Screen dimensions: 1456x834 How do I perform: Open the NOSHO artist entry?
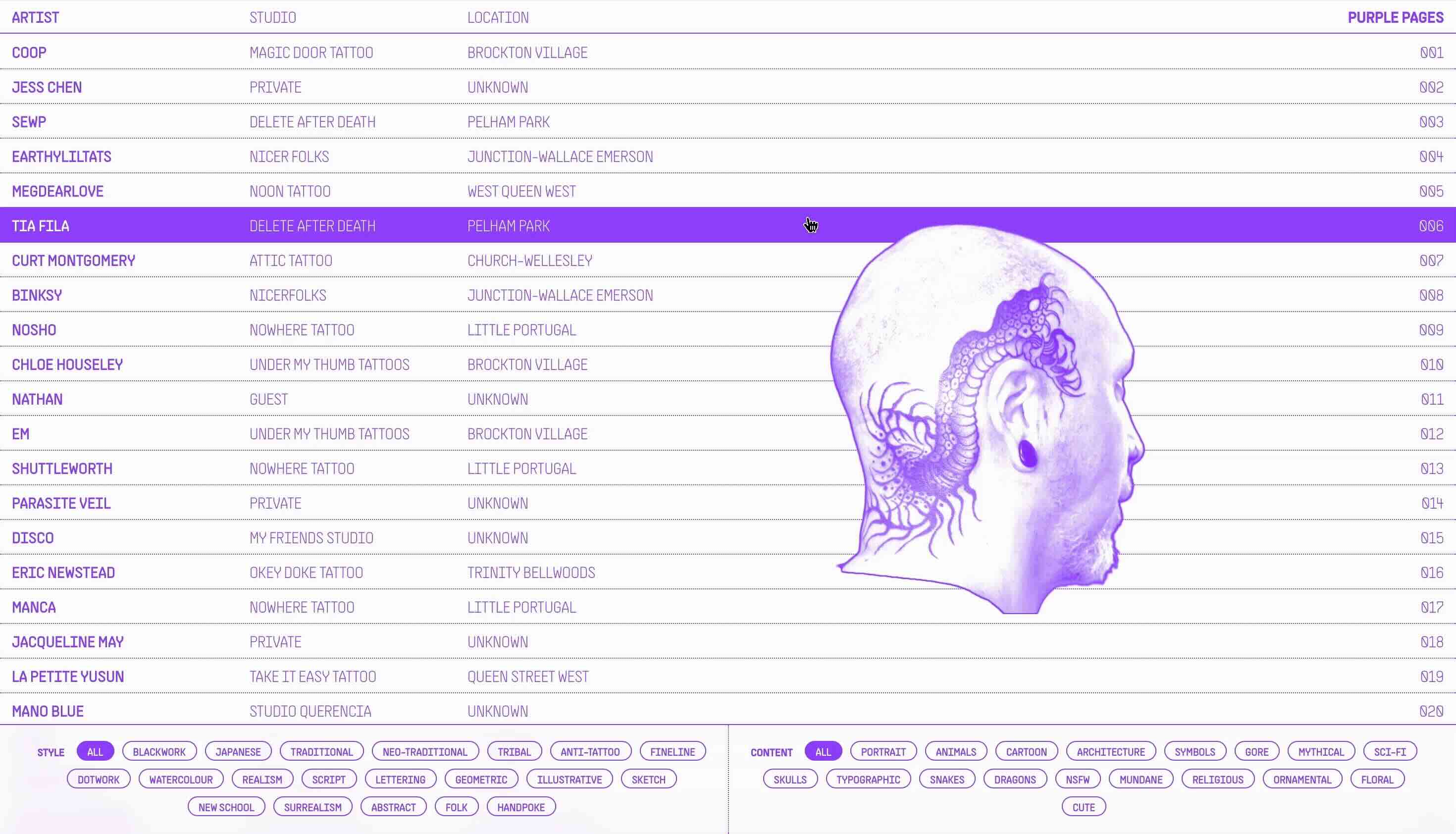pyautogui.click(x=728, y=329)
